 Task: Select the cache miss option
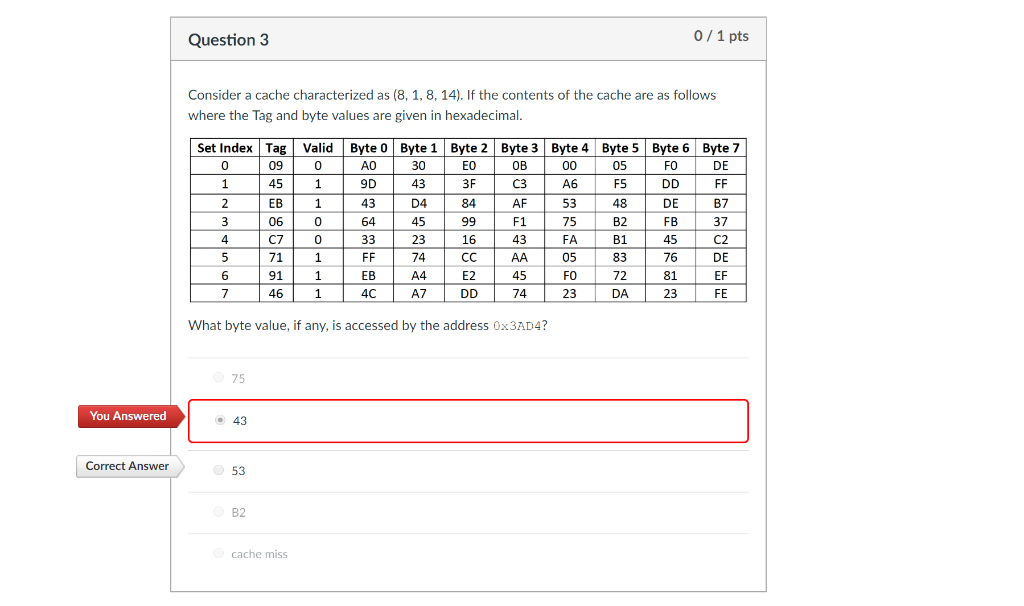tap(257, 553)
